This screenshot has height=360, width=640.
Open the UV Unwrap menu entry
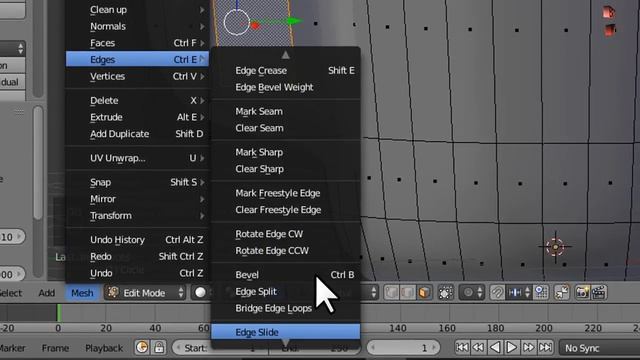click(x=137, y=158)
